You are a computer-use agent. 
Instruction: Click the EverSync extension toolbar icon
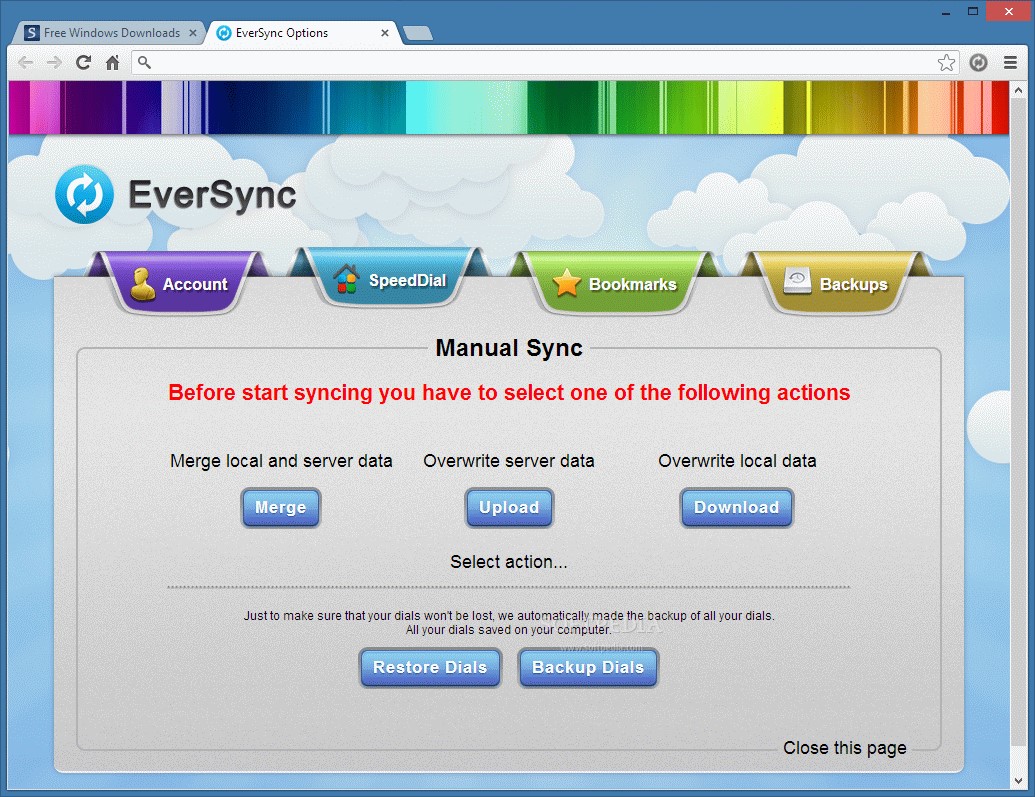(x=978, y=63)
